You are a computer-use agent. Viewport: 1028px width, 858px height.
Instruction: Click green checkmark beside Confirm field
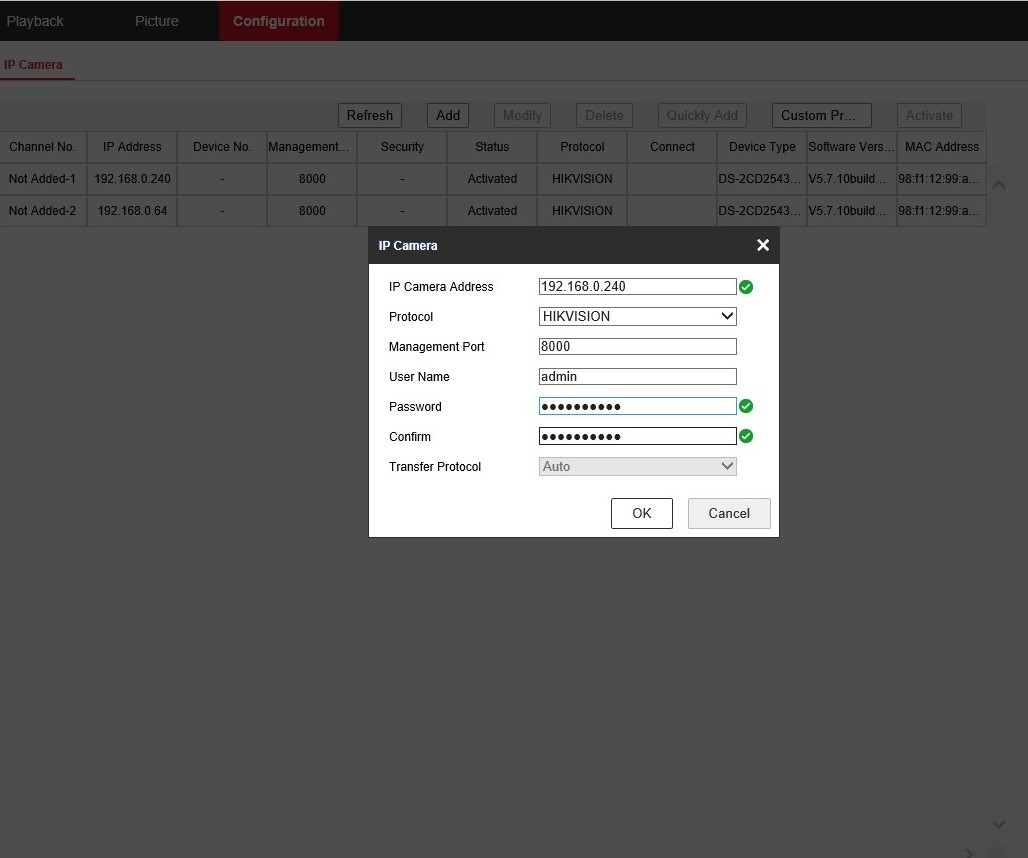[746, 437]
